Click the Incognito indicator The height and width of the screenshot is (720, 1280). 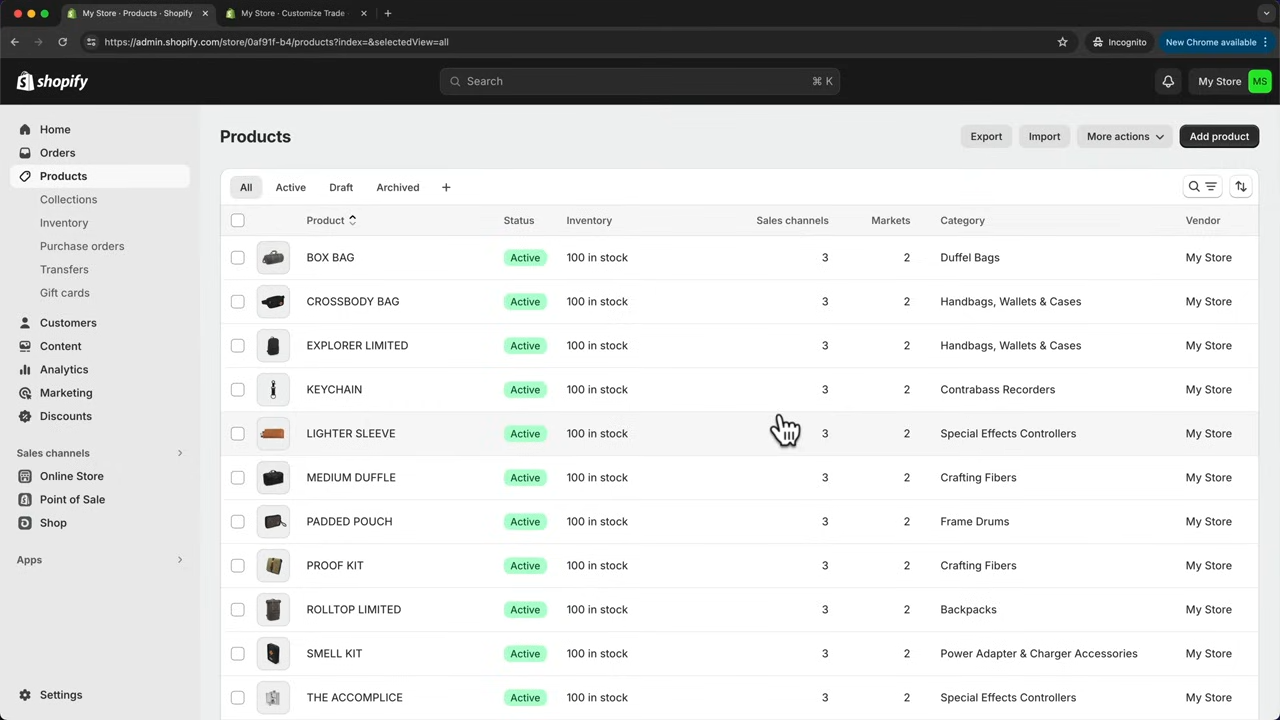coord(1119,42)
